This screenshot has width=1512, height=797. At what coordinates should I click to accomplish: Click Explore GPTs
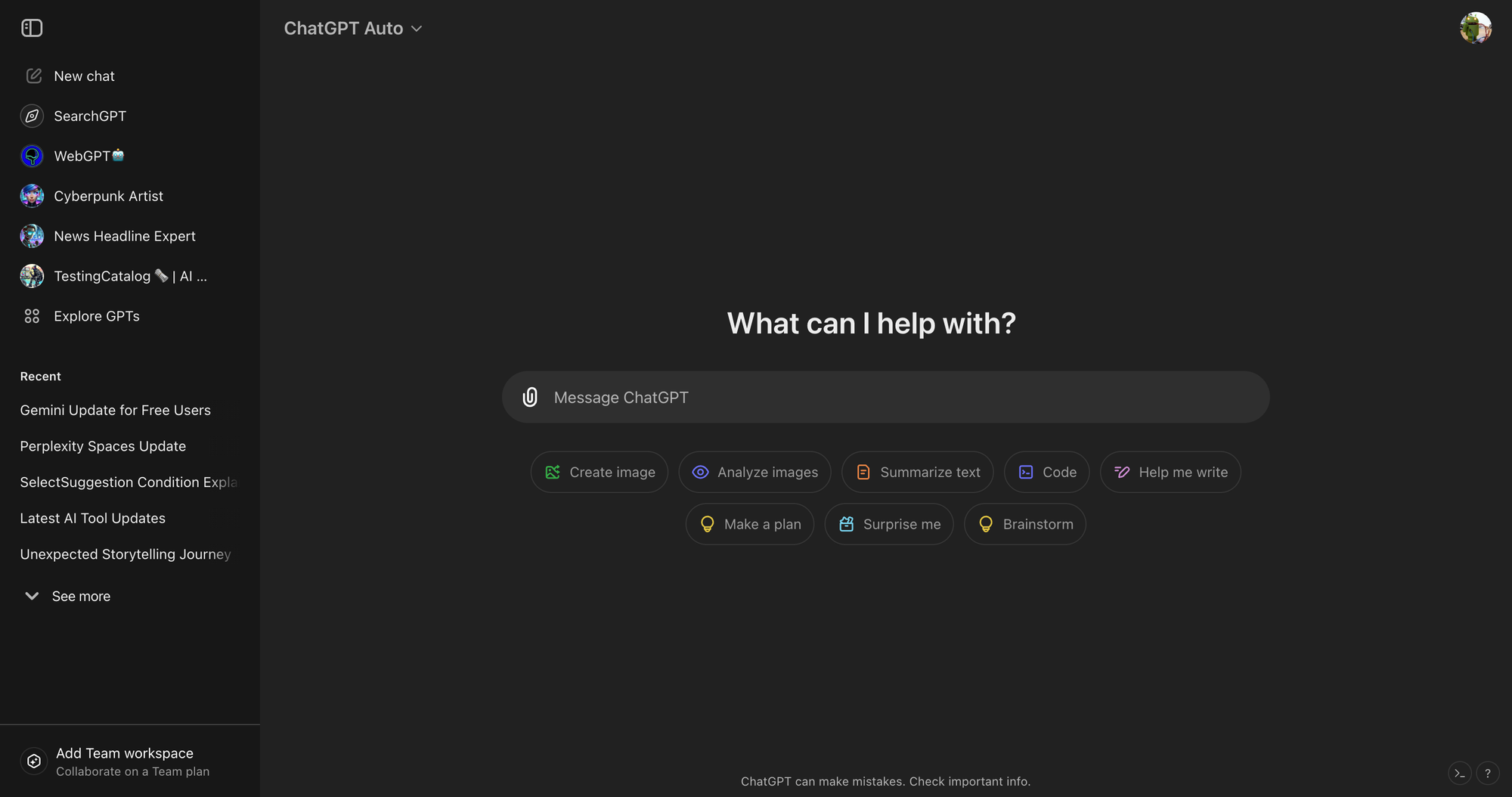pyautogui.click(x=96, y=315)
